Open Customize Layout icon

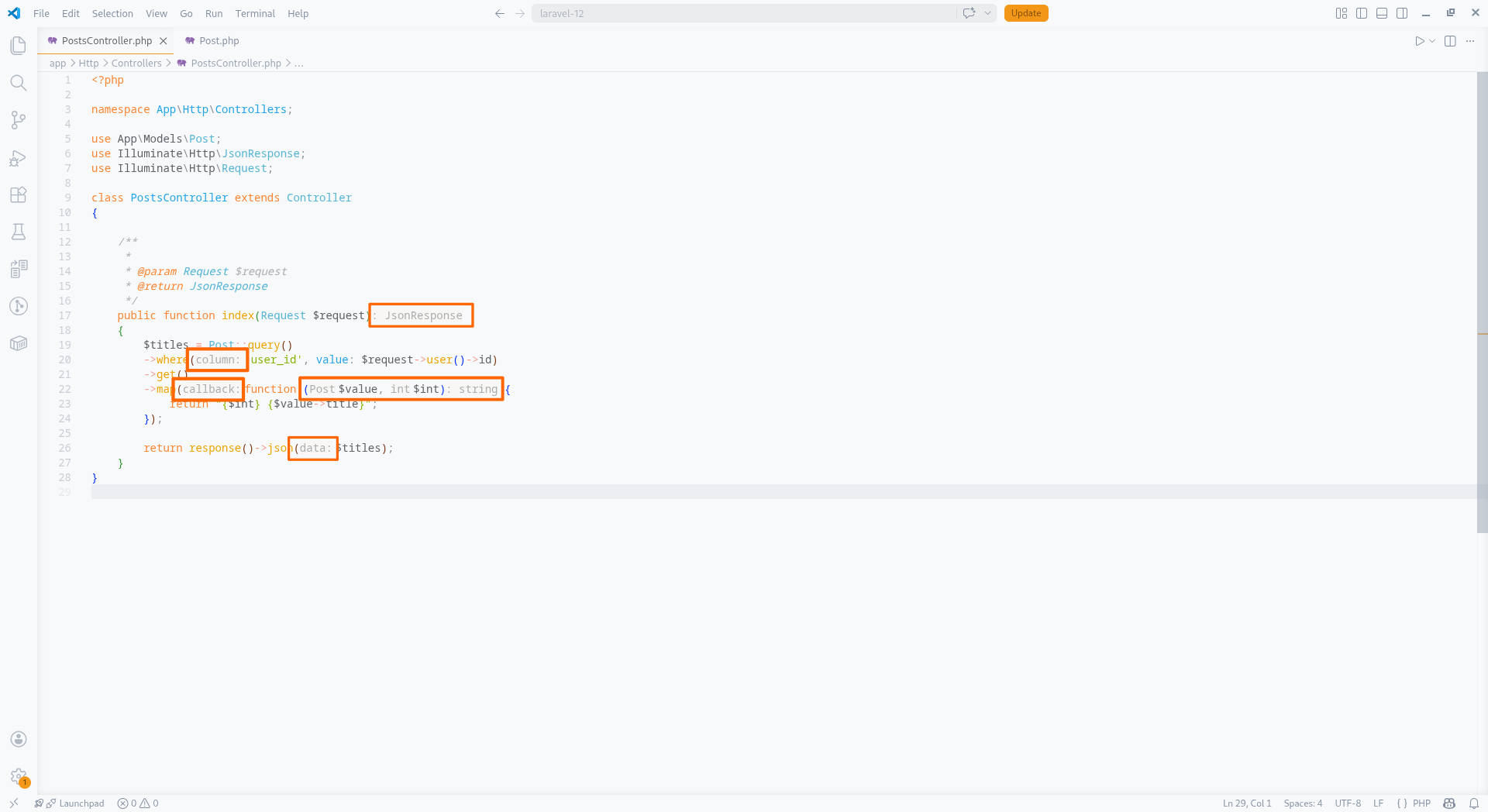point(1342,13)
